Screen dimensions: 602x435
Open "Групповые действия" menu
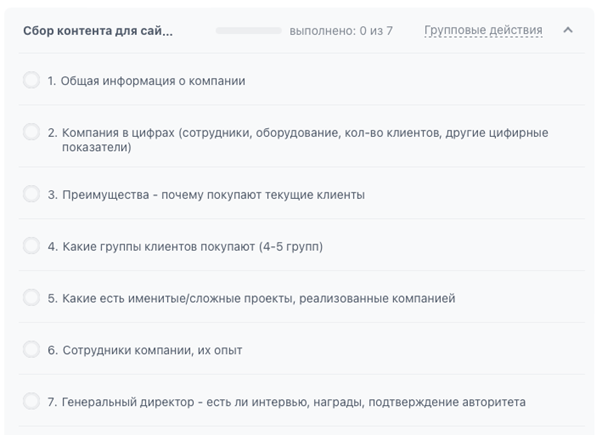483,31
